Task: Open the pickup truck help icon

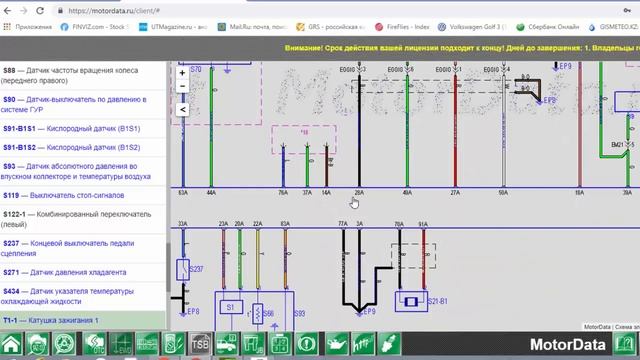Action: coord(227,344)
